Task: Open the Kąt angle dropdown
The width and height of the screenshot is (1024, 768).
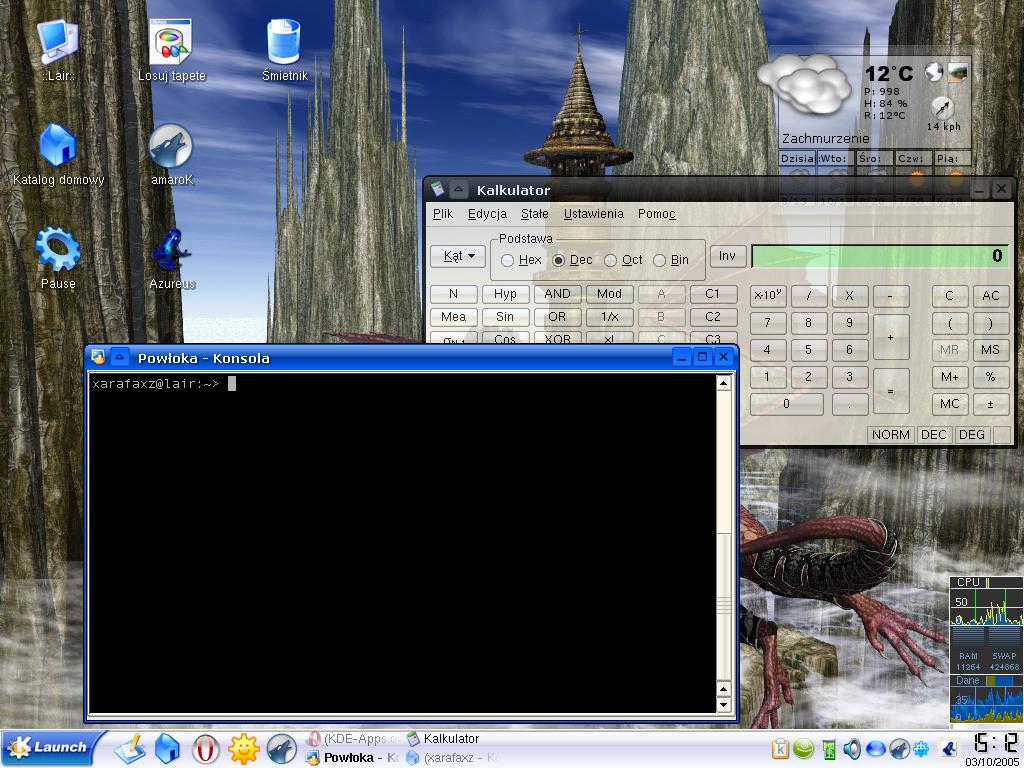Action: (458, 256)
